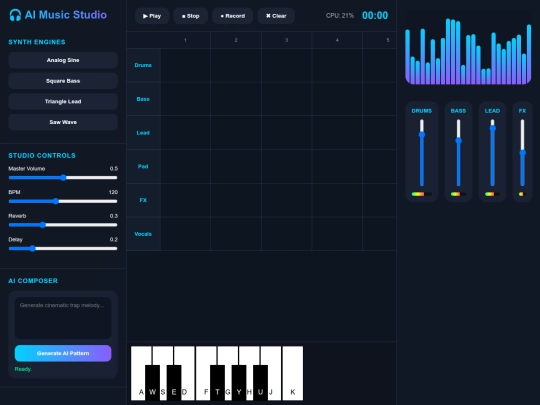Clear the sequencer with the Clear button
Viewport: 540px width, 405px height.
[x=276, y=16]
